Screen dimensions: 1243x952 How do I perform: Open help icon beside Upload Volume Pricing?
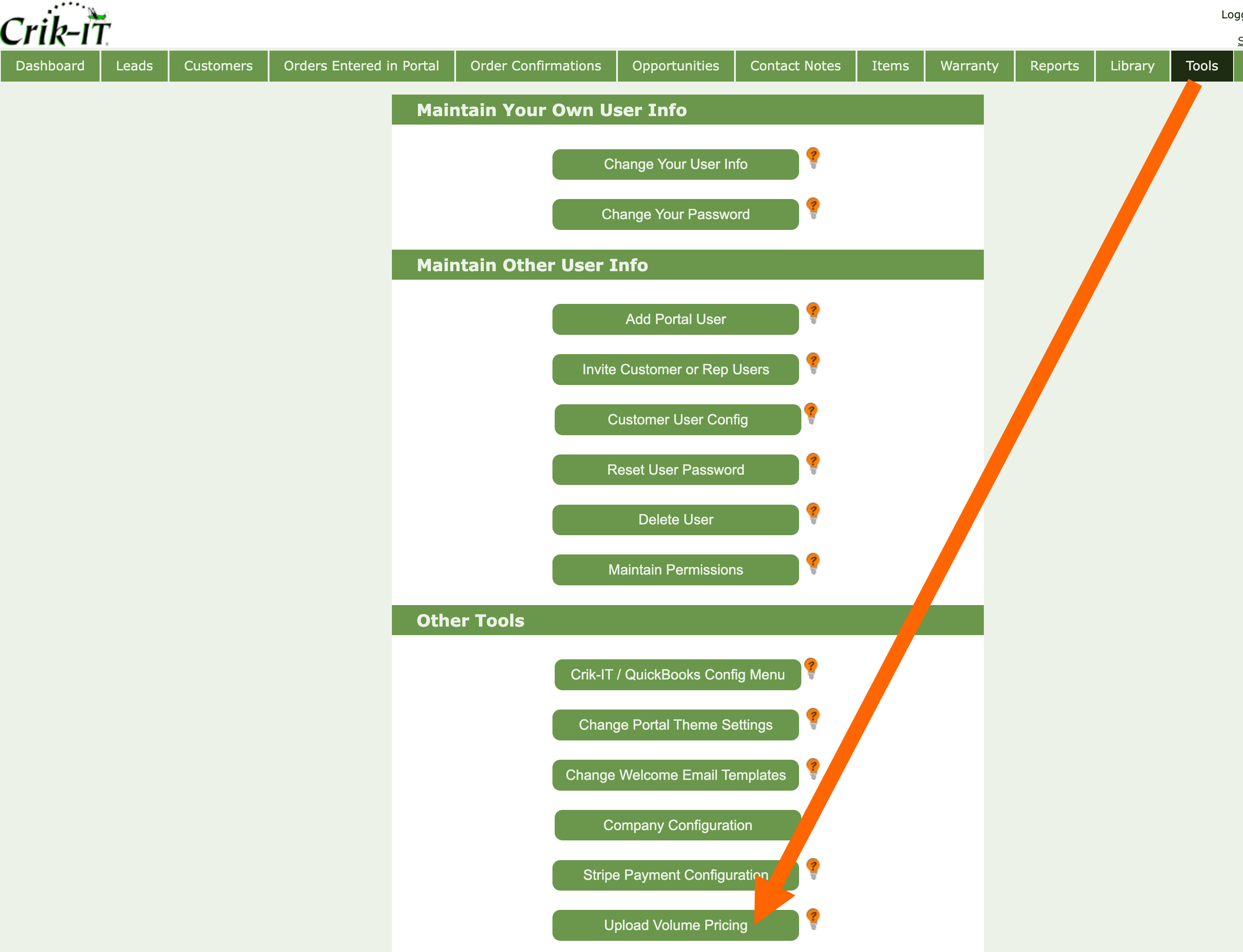coord(813,918)
